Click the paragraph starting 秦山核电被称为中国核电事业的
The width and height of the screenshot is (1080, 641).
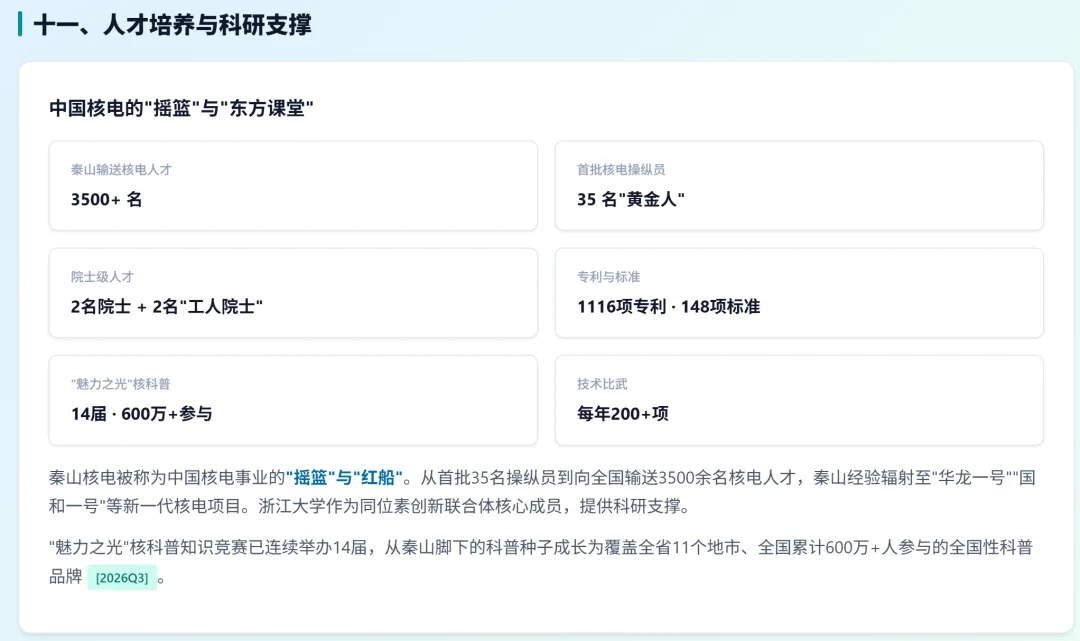[x=542, y=492]
